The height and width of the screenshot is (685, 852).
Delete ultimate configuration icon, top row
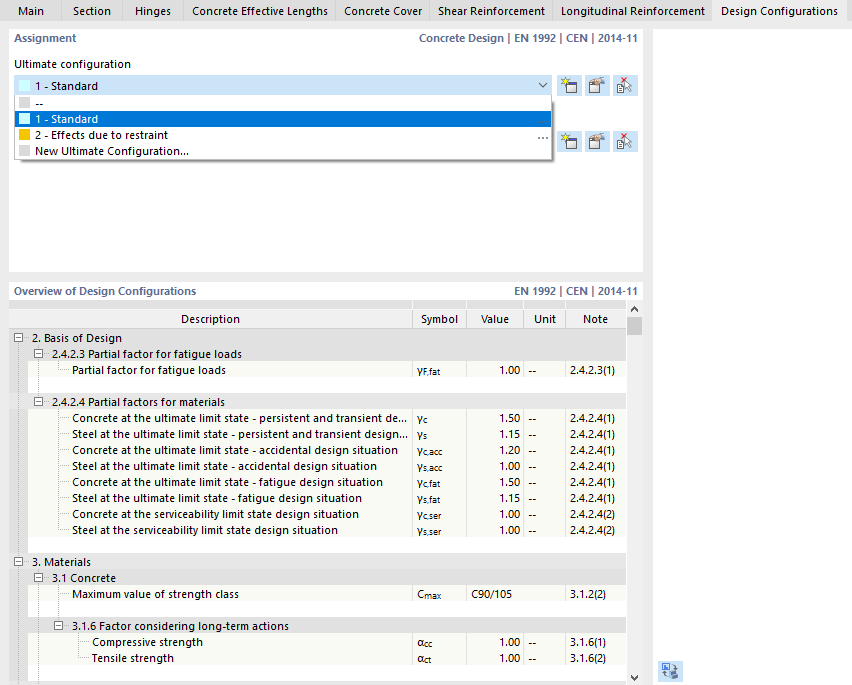(625, 86)
